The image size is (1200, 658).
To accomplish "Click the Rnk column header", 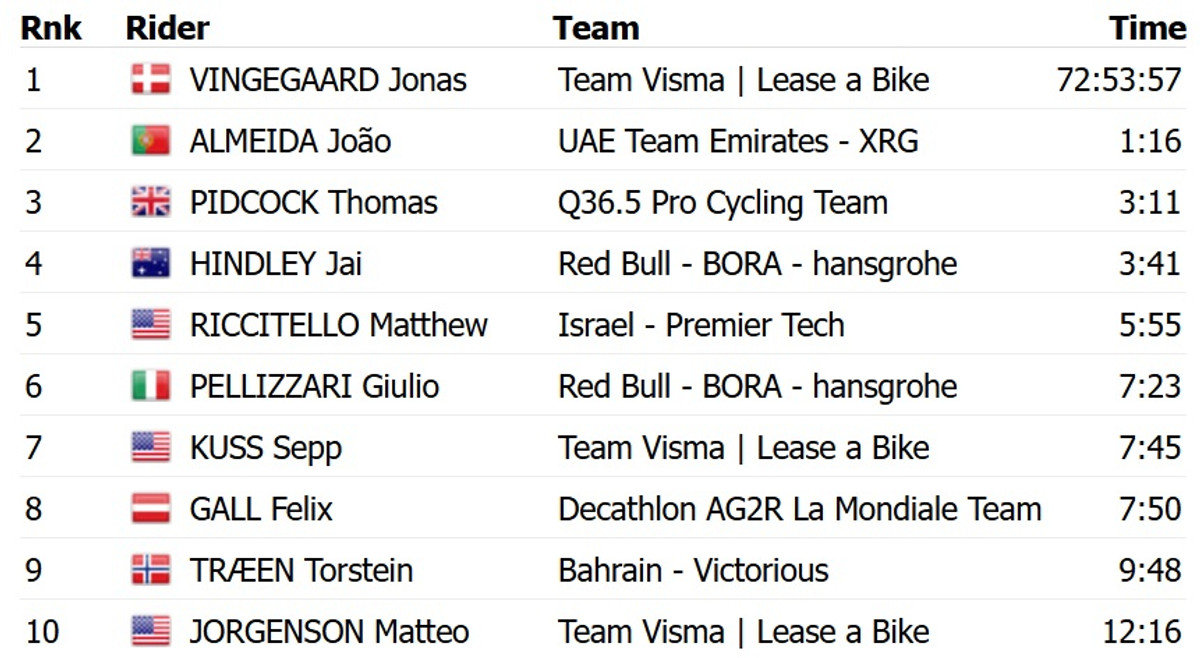I will (52, 28).
